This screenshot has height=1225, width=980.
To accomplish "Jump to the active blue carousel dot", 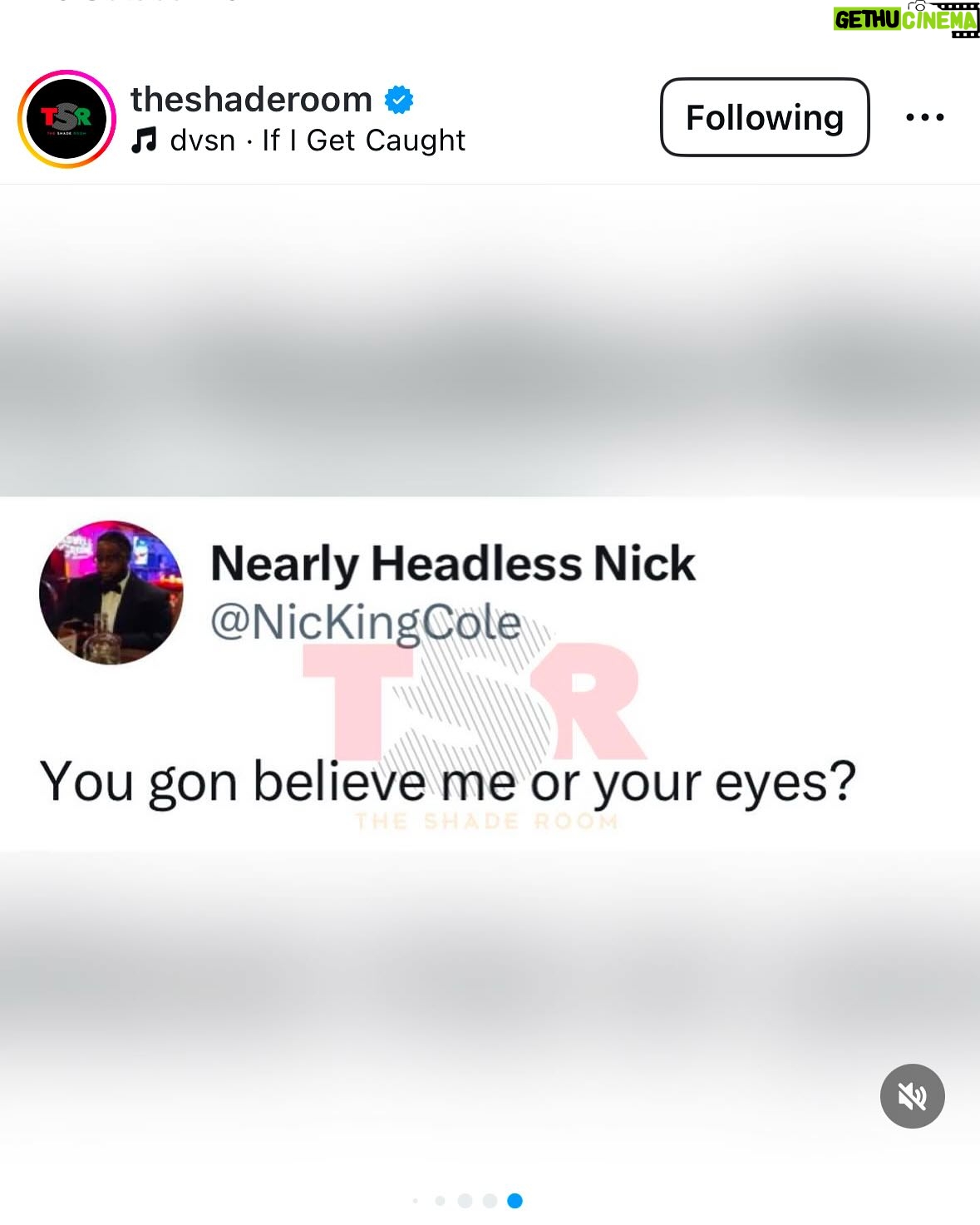I will coord(515,1200).
